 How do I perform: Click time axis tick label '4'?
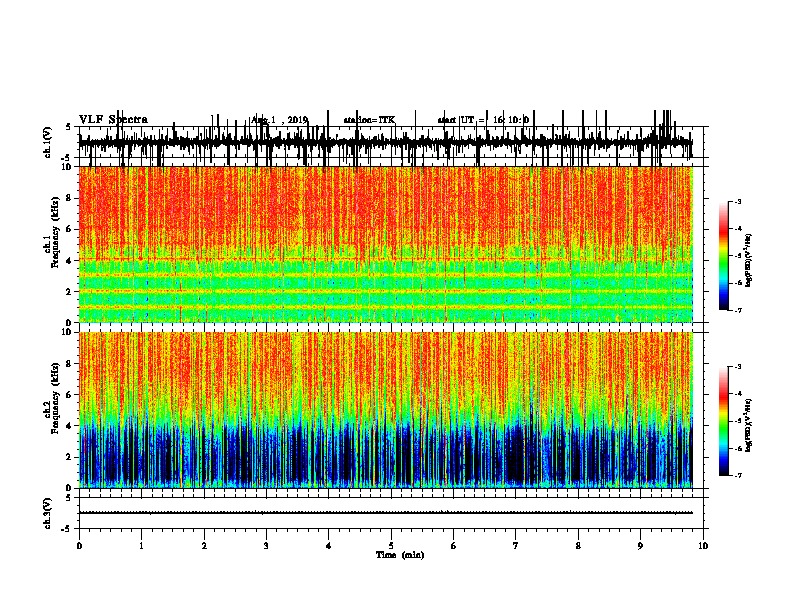329,546
